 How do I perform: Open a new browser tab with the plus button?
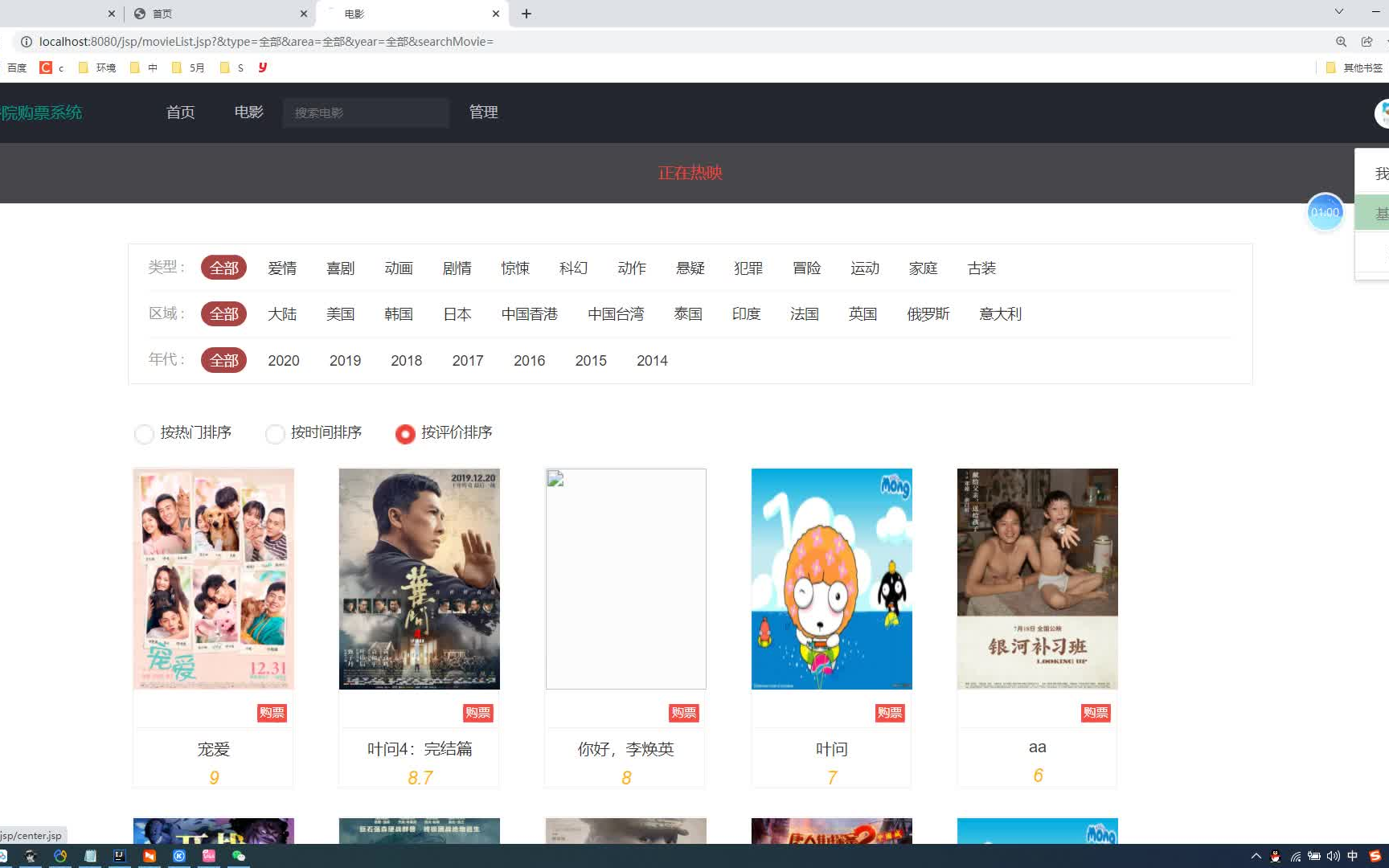coord(527,14)
